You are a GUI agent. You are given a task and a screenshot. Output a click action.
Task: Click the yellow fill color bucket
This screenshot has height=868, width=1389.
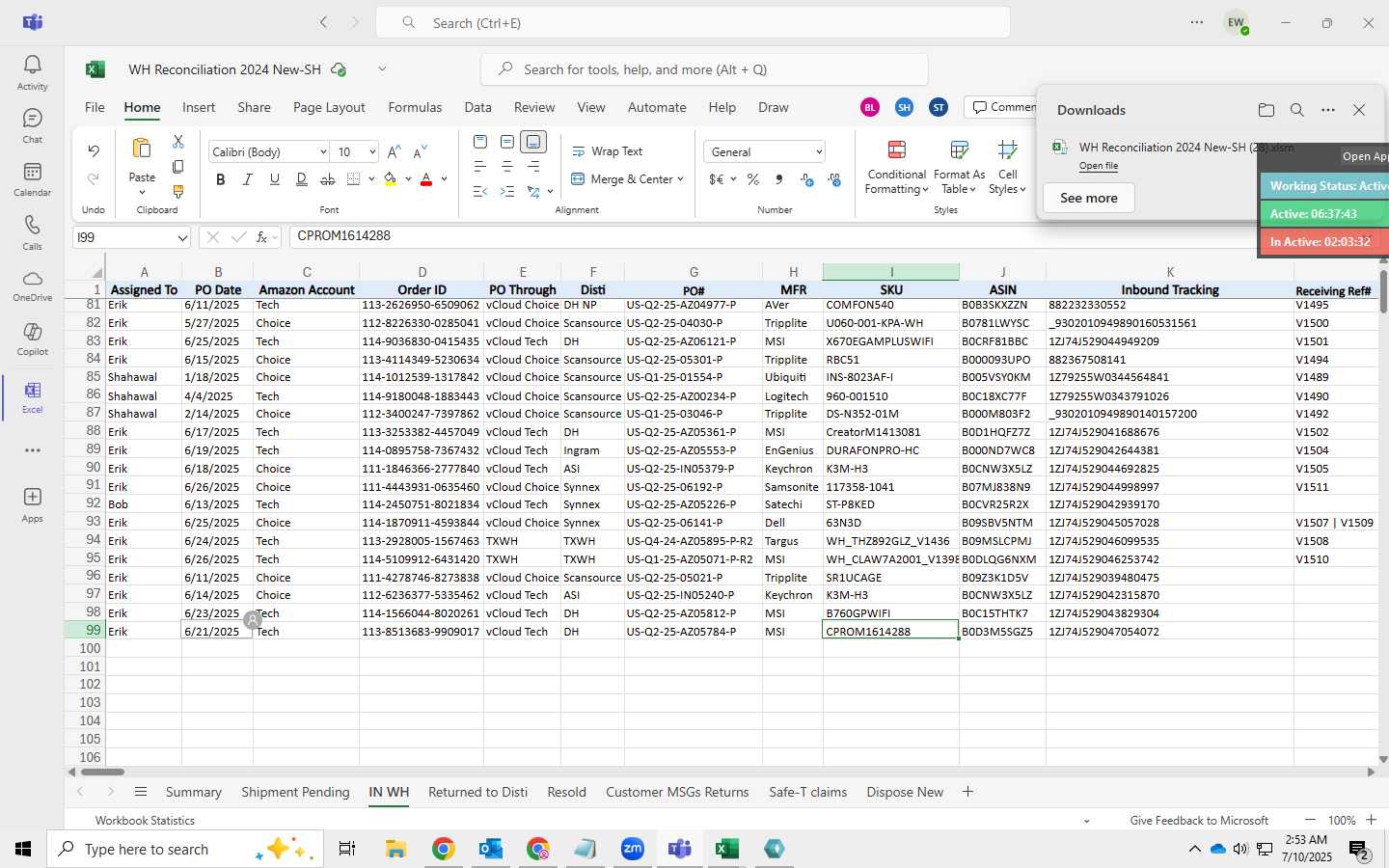coord(391,179)
